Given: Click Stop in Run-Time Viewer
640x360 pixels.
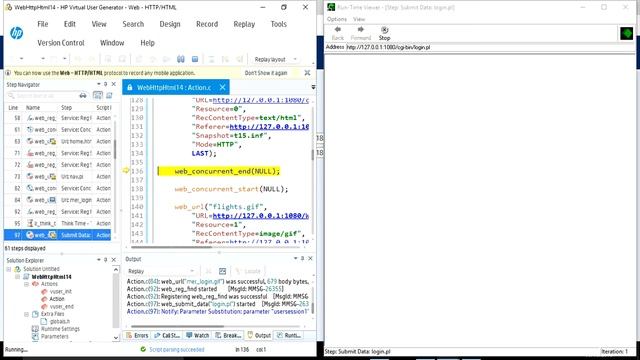Looking at the screenshot, I should click(384, 33).
